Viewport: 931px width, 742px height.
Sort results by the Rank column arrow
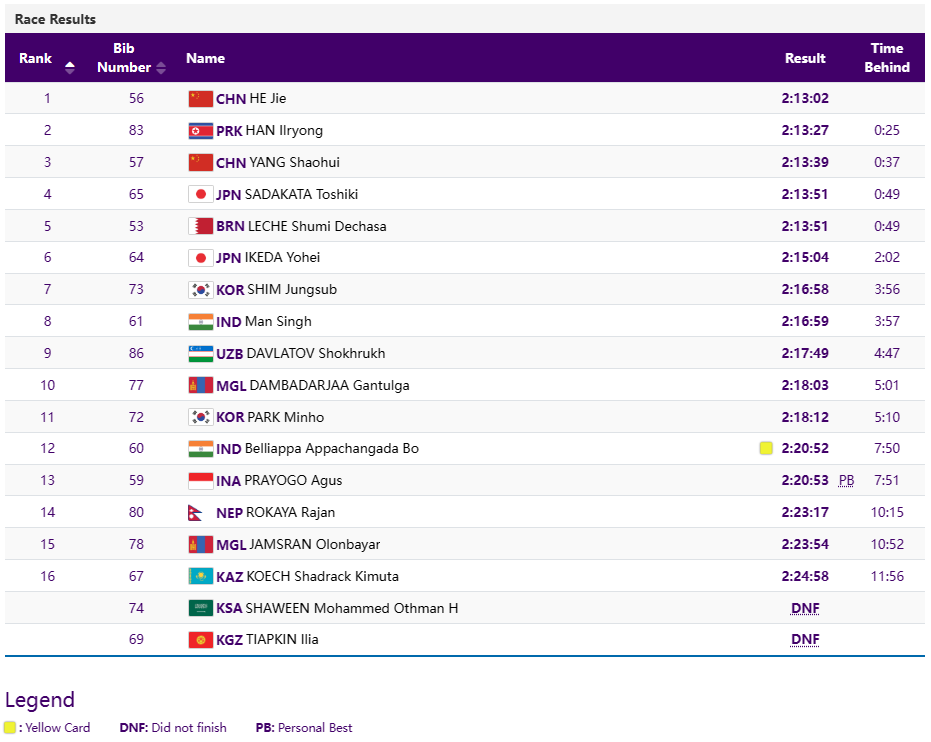pos(69,67)
